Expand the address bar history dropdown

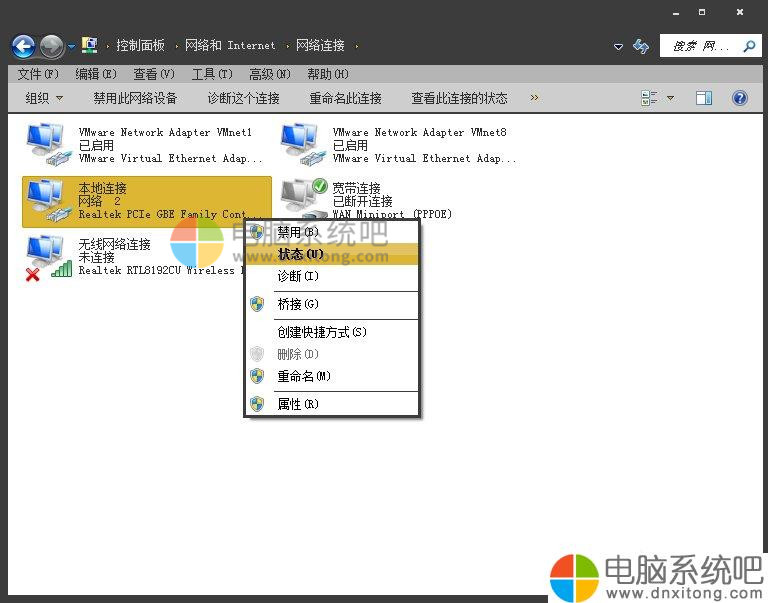[618, 46]
